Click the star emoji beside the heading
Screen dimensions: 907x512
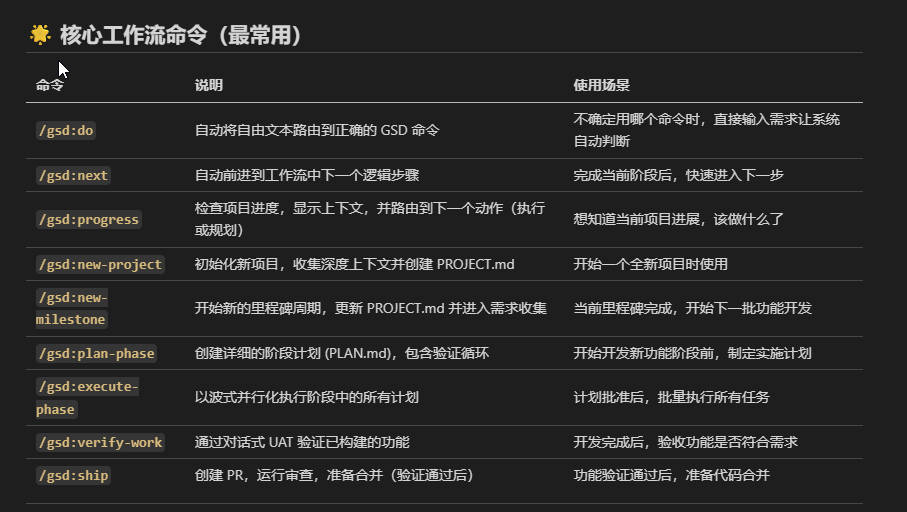point(40,35)
